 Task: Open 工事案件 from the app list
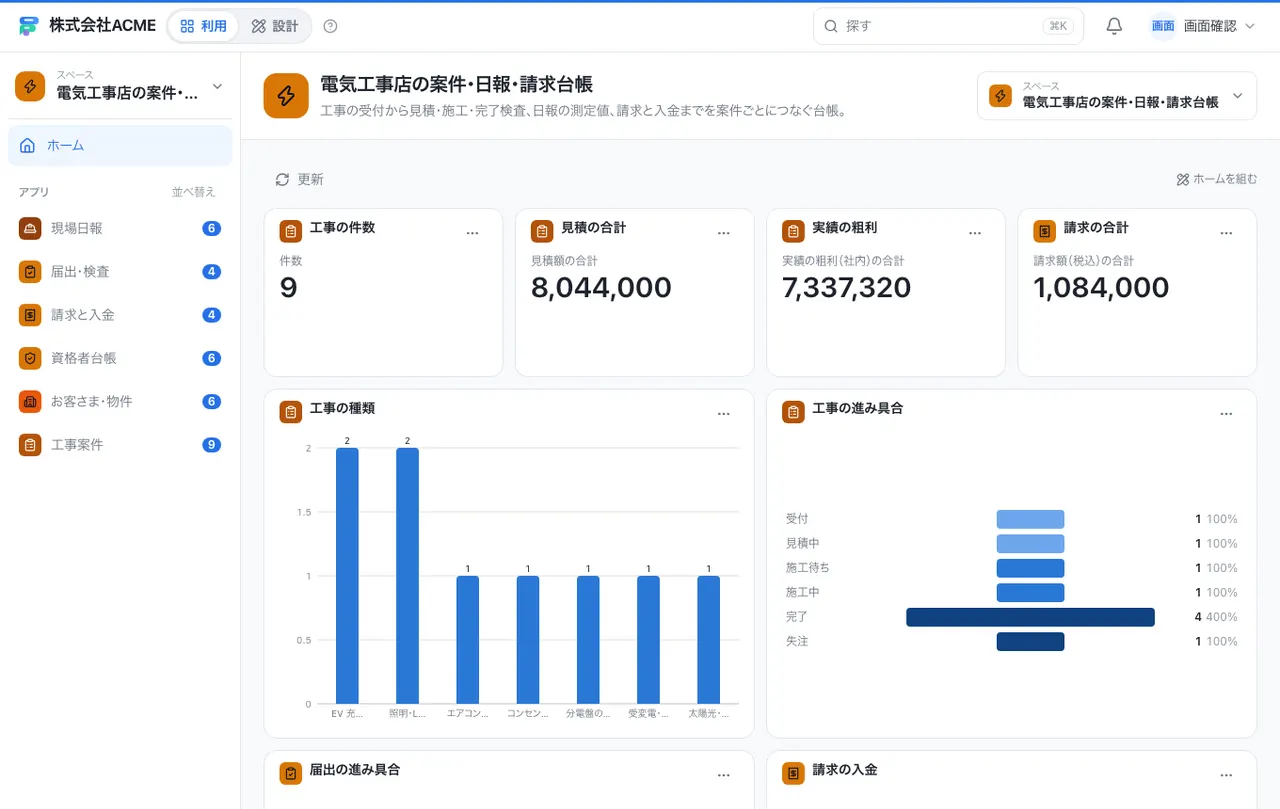click(x=120, y=445)
